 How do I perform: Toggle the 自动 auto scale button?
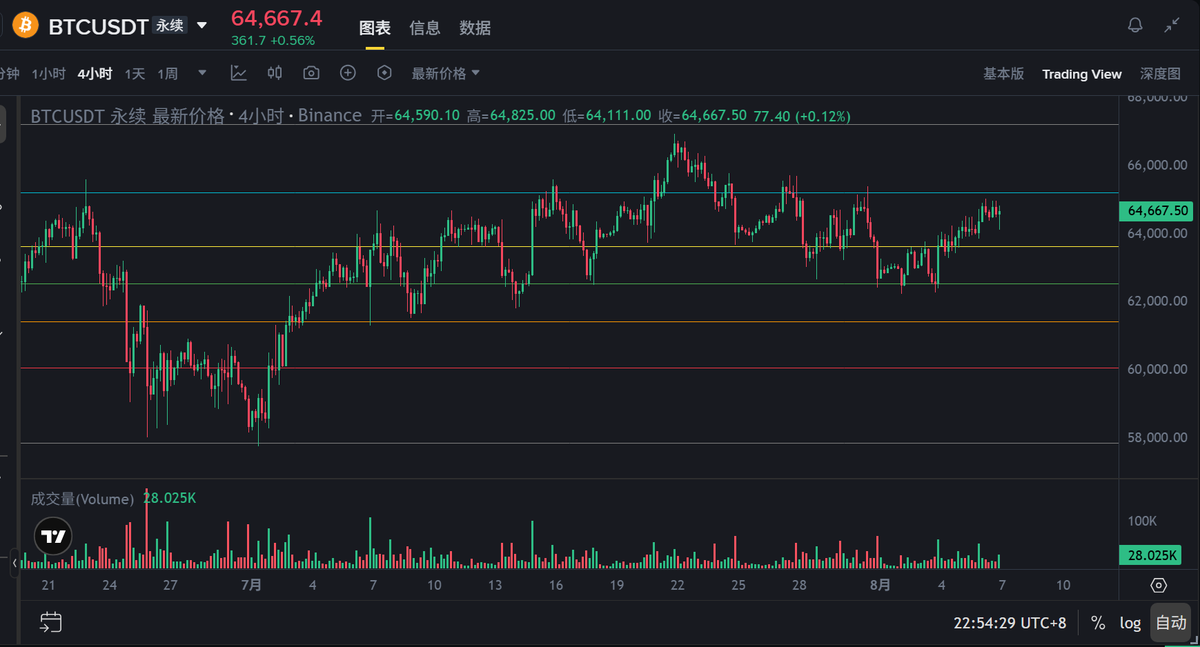click(x=1171, y=623)
